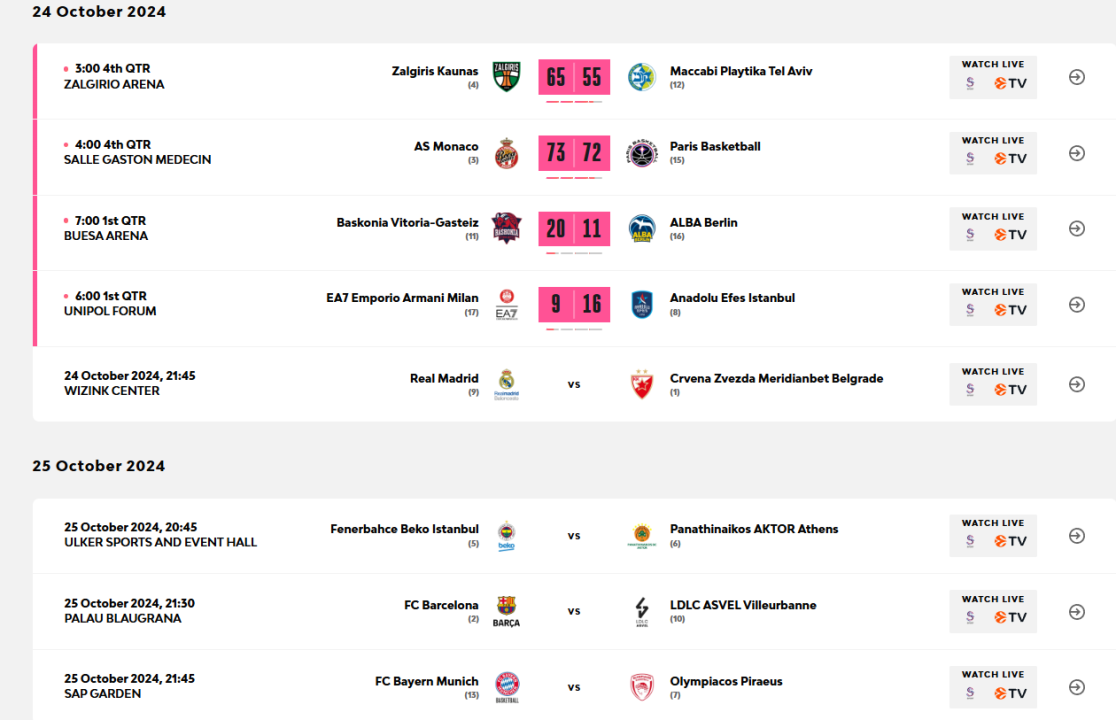Click quarter progress bar under 20–11 score
The width and height of the screenshot is (1116, 720).
coord(574,253)
